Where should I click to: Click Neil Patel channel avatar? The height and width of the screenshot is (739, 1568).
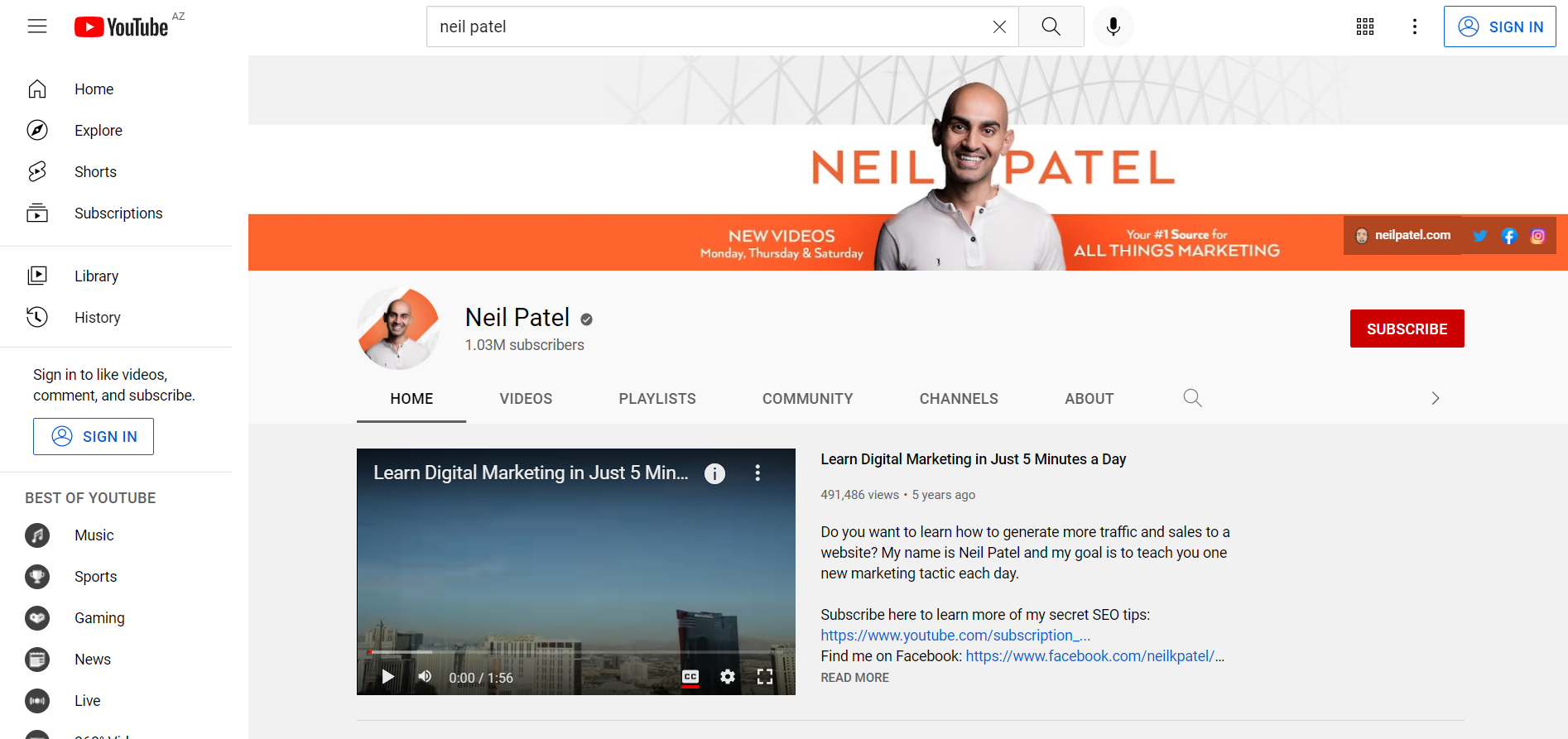[398, 329]
